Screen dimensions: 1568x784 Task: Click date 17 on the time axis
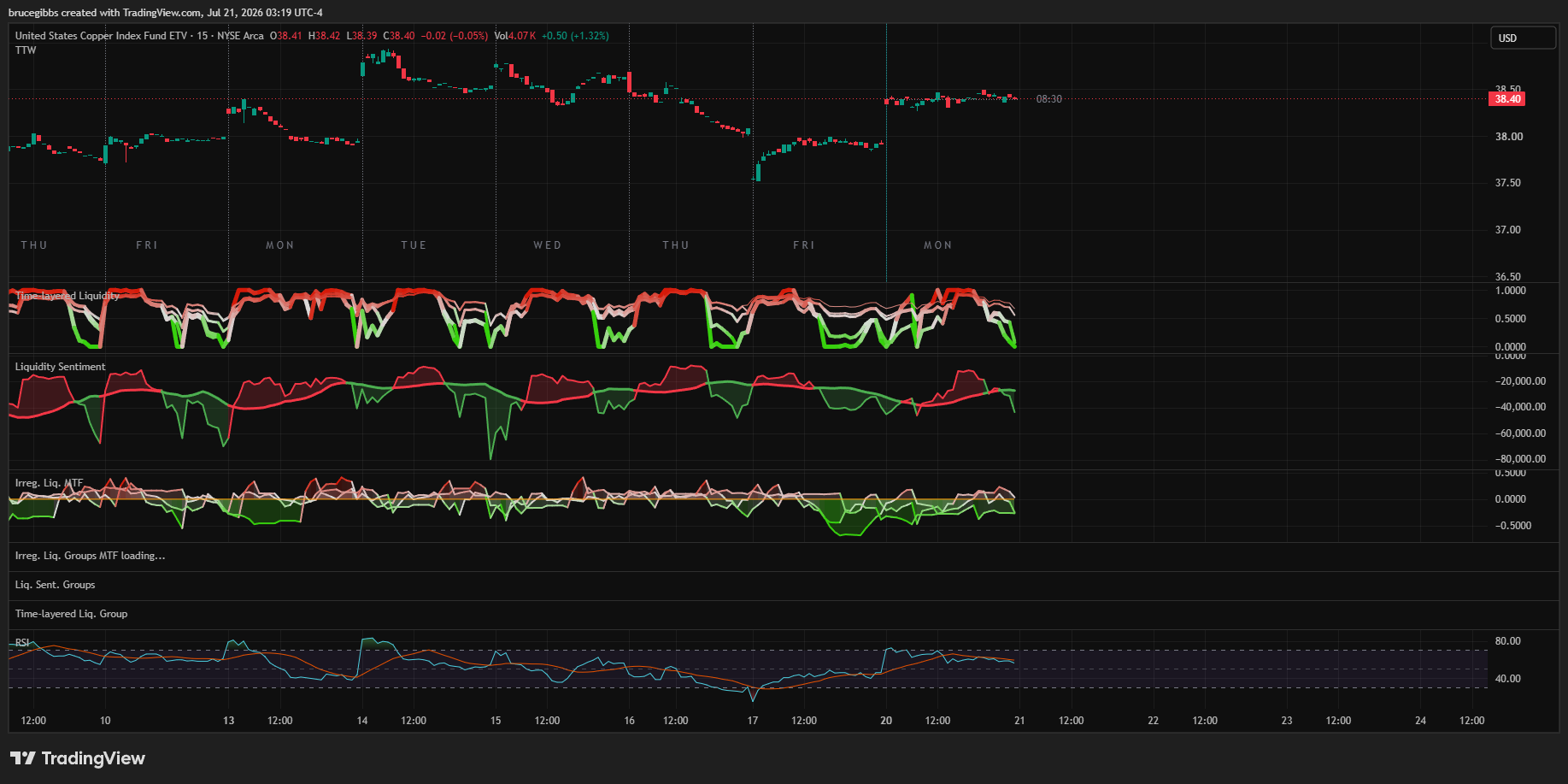click(x=753, y=721)
